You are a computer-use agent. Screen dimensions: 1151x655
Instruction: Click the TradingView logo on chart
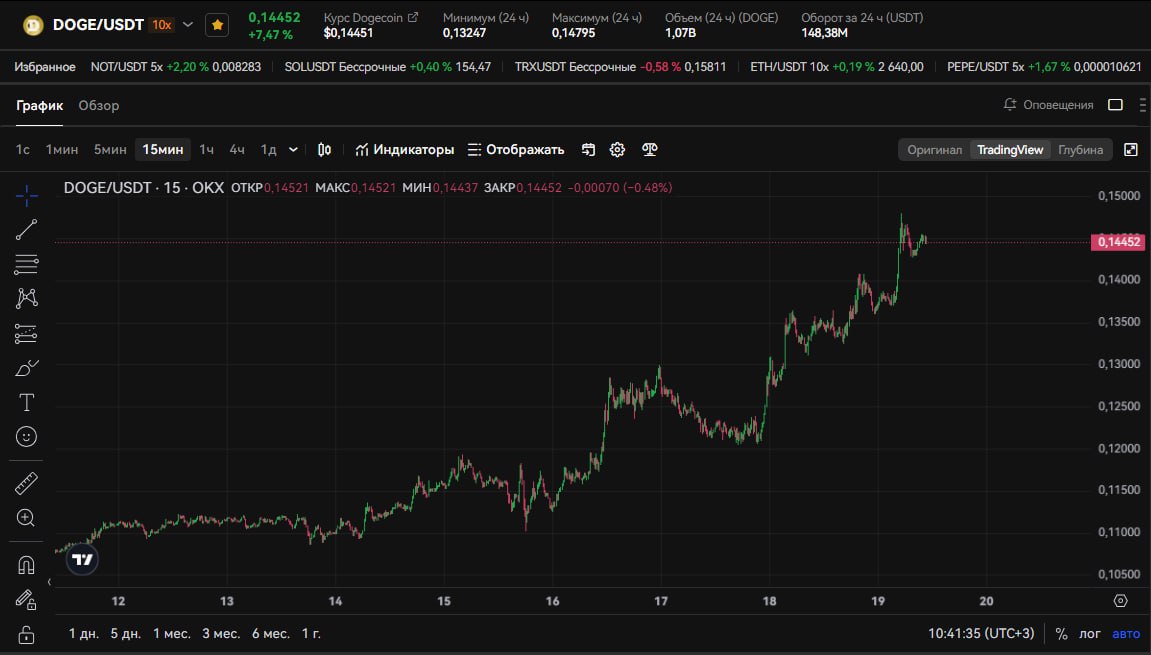click(82, 560)
